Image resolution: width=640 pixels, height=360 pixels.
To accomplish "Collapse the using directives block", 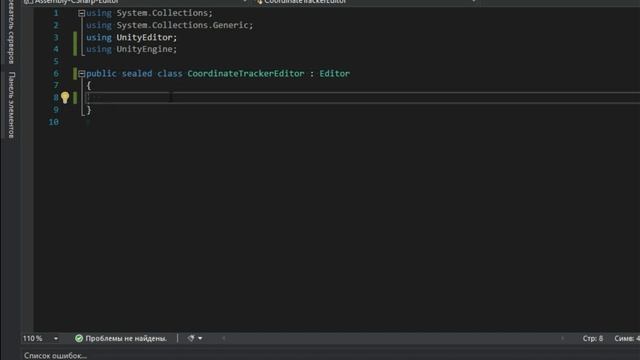I will [x=81, y=13].
